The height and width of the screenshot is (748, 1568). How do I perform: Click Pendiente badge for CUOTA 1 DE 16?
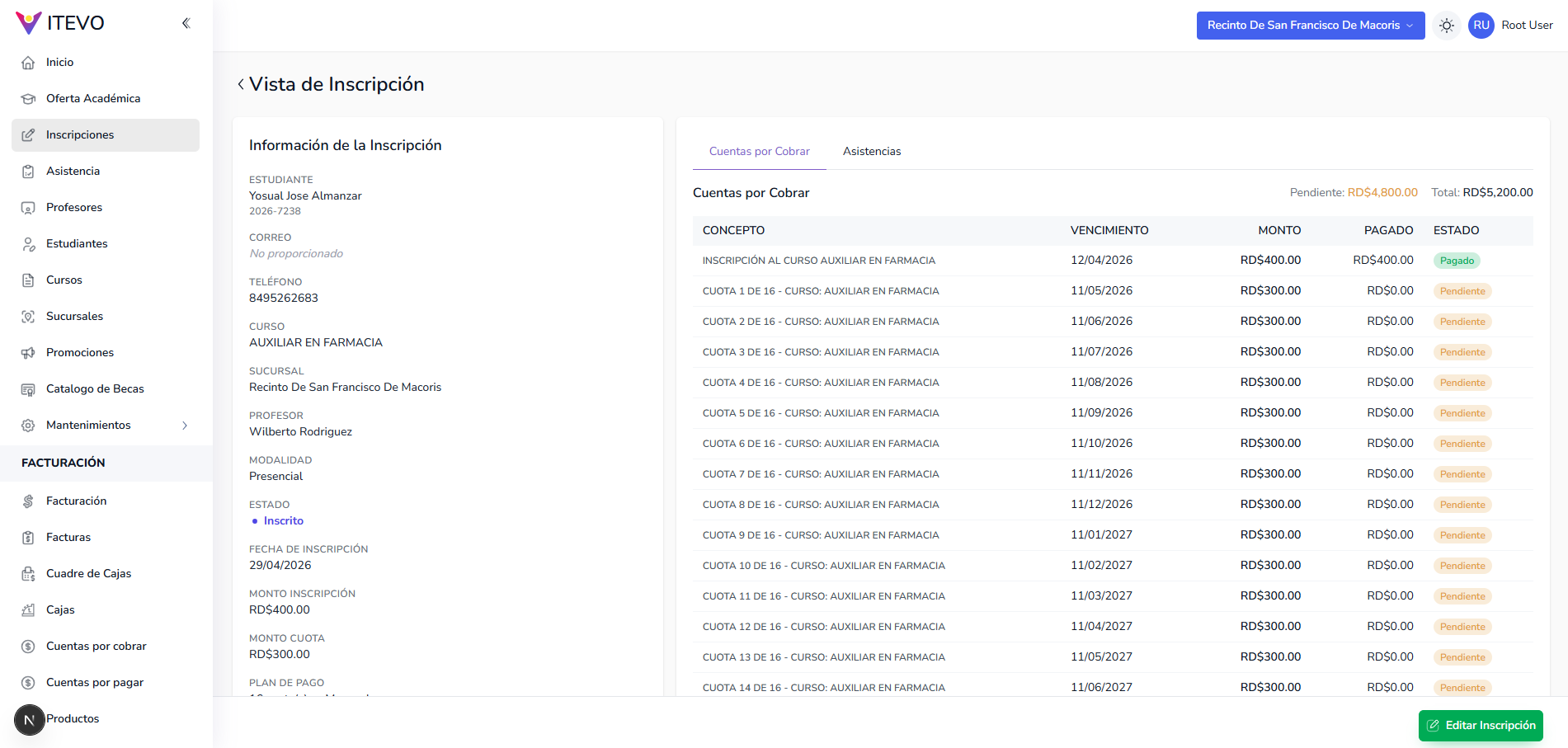1462,291
